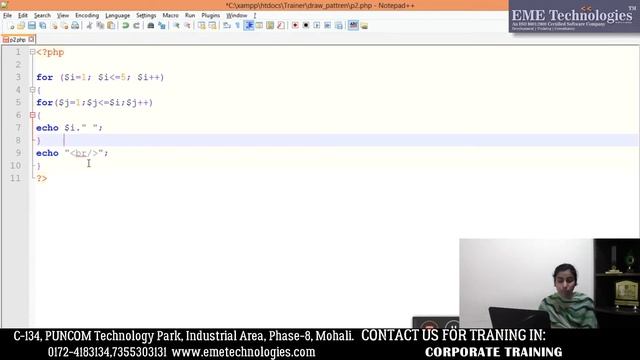640x360 pixels.
Task: Undo using the green arrow icon
Action: [126, 26]
